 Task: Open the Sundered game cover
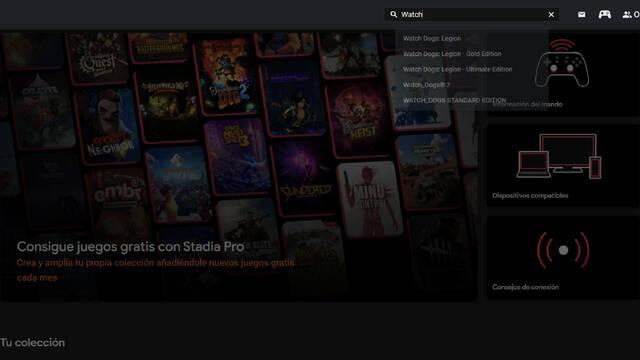pos(304,176)
